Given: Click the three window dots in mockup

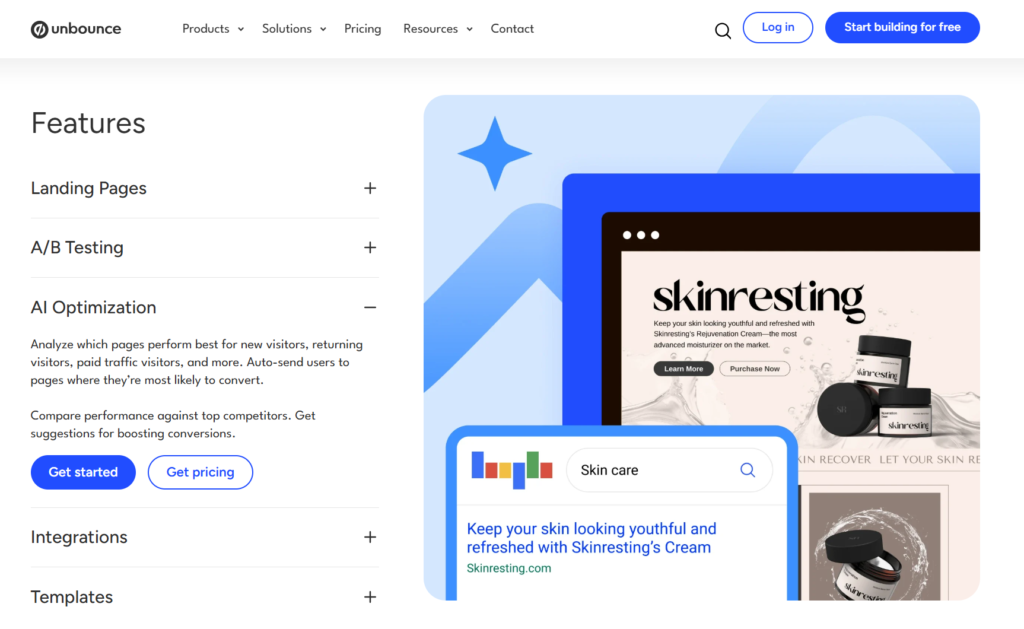Looking at the screenshot, I should tap(641, 235).
